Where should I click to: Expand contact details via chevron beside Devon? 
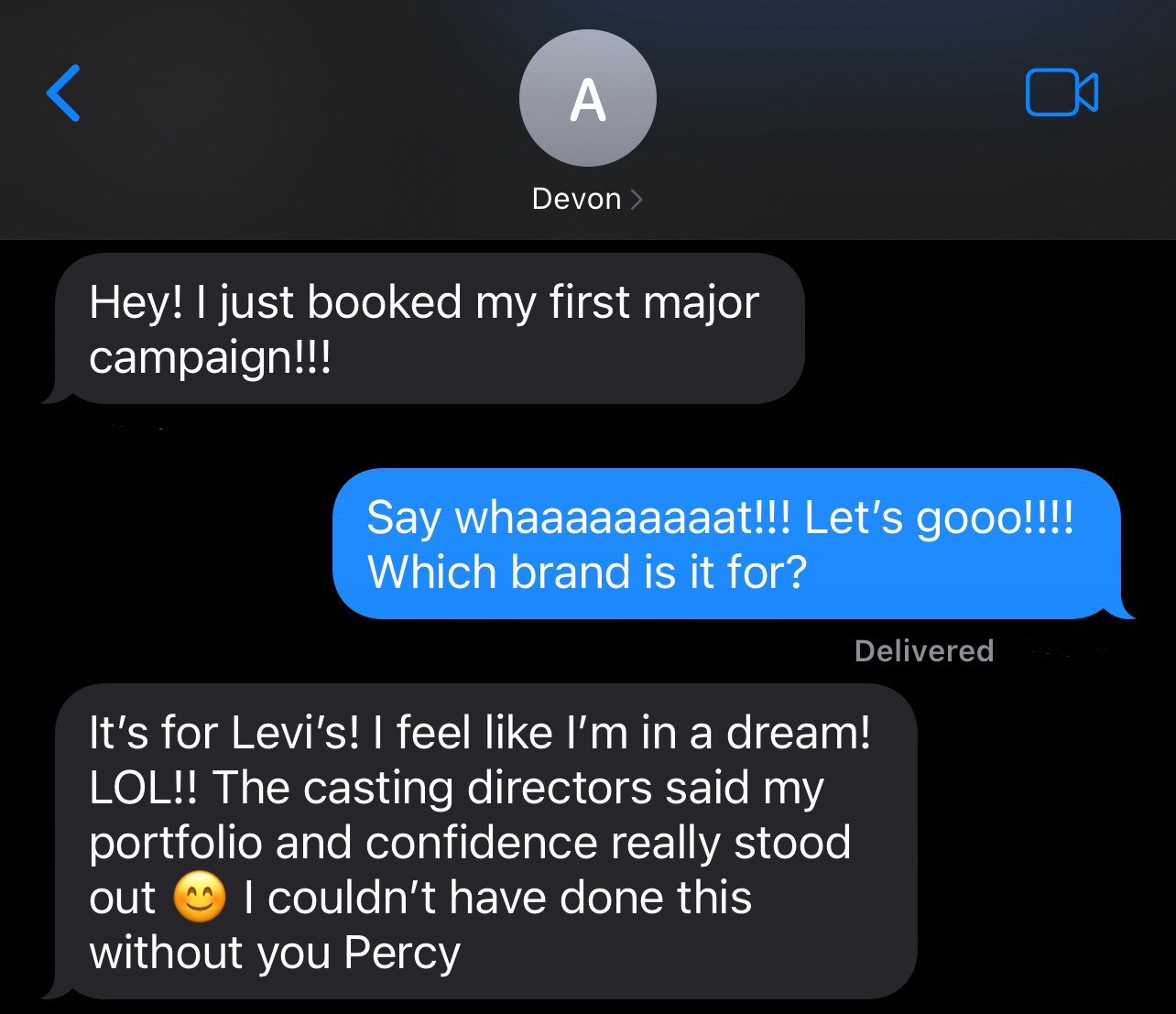(637, 199)
